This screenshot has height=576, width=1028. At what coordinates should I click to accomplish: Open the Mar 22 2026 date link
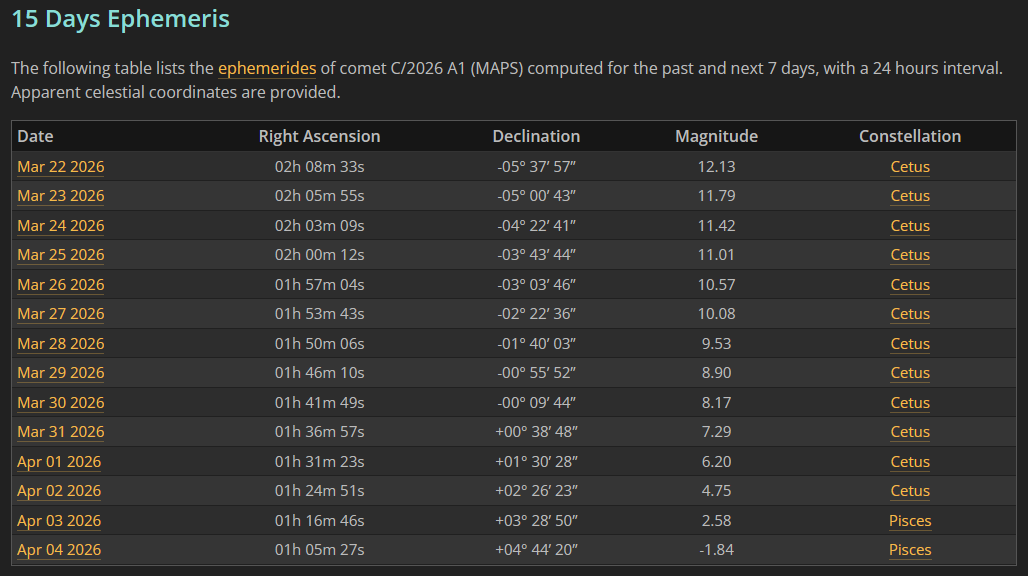tap(61, 167)
